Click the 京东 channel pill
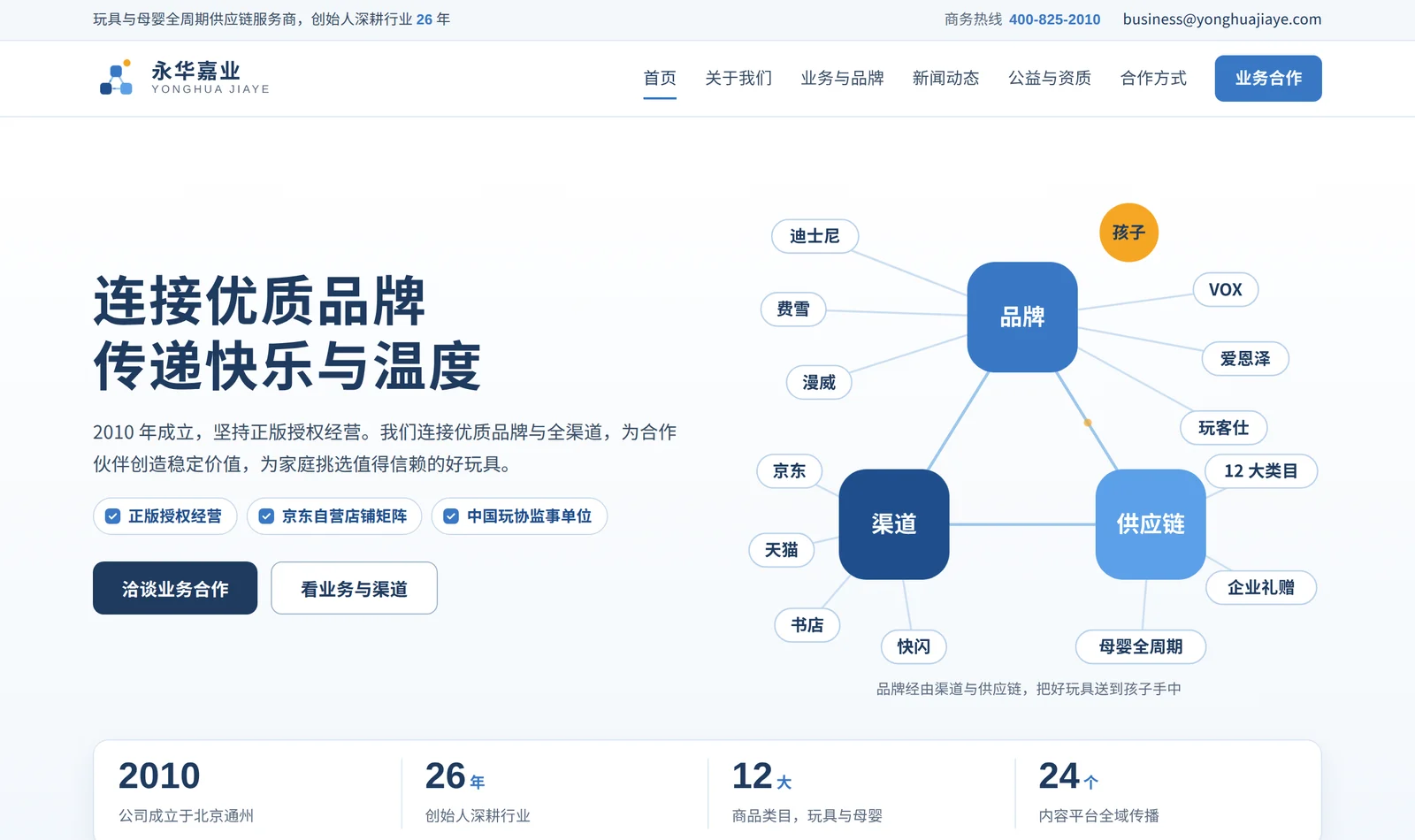This screenshot has width=1415, height=840. (x=790, y=471)
